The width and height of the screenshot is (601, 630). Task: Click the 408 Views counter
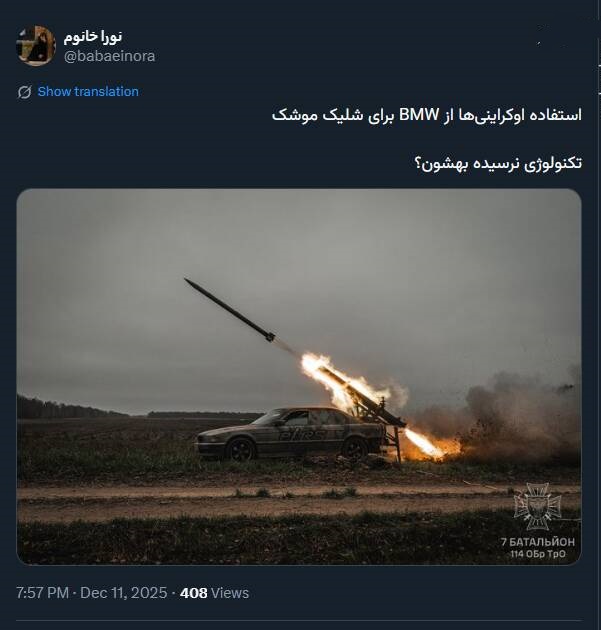click(215, 593)
